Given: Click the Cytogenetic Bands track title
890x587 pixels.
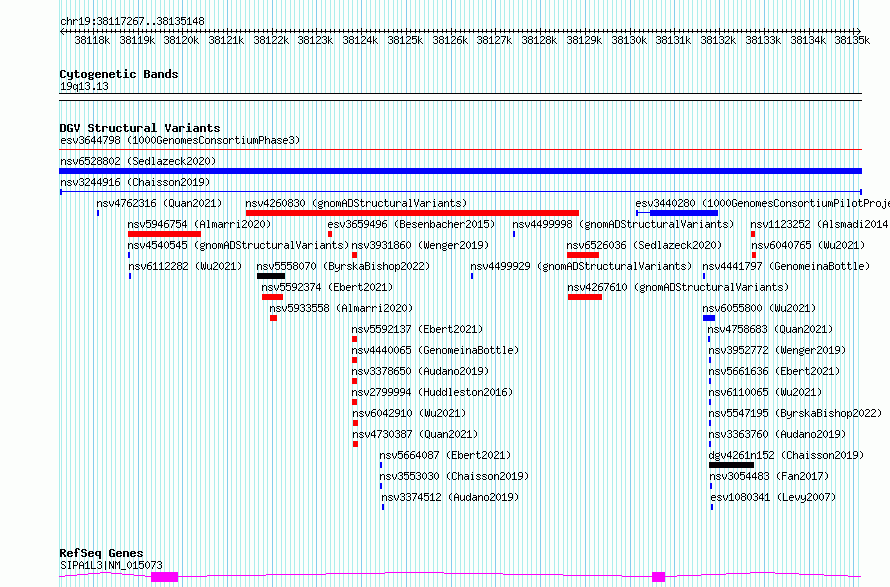Looking at the screenshot, I should (119, 74).
